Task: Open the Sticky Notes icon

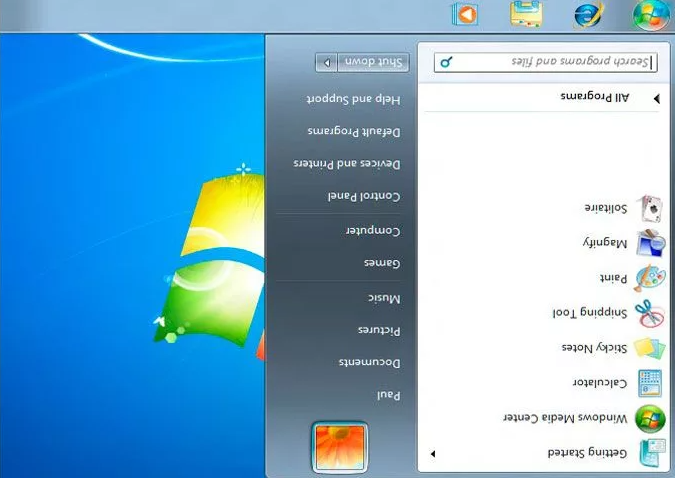Action: pos(650,348)
